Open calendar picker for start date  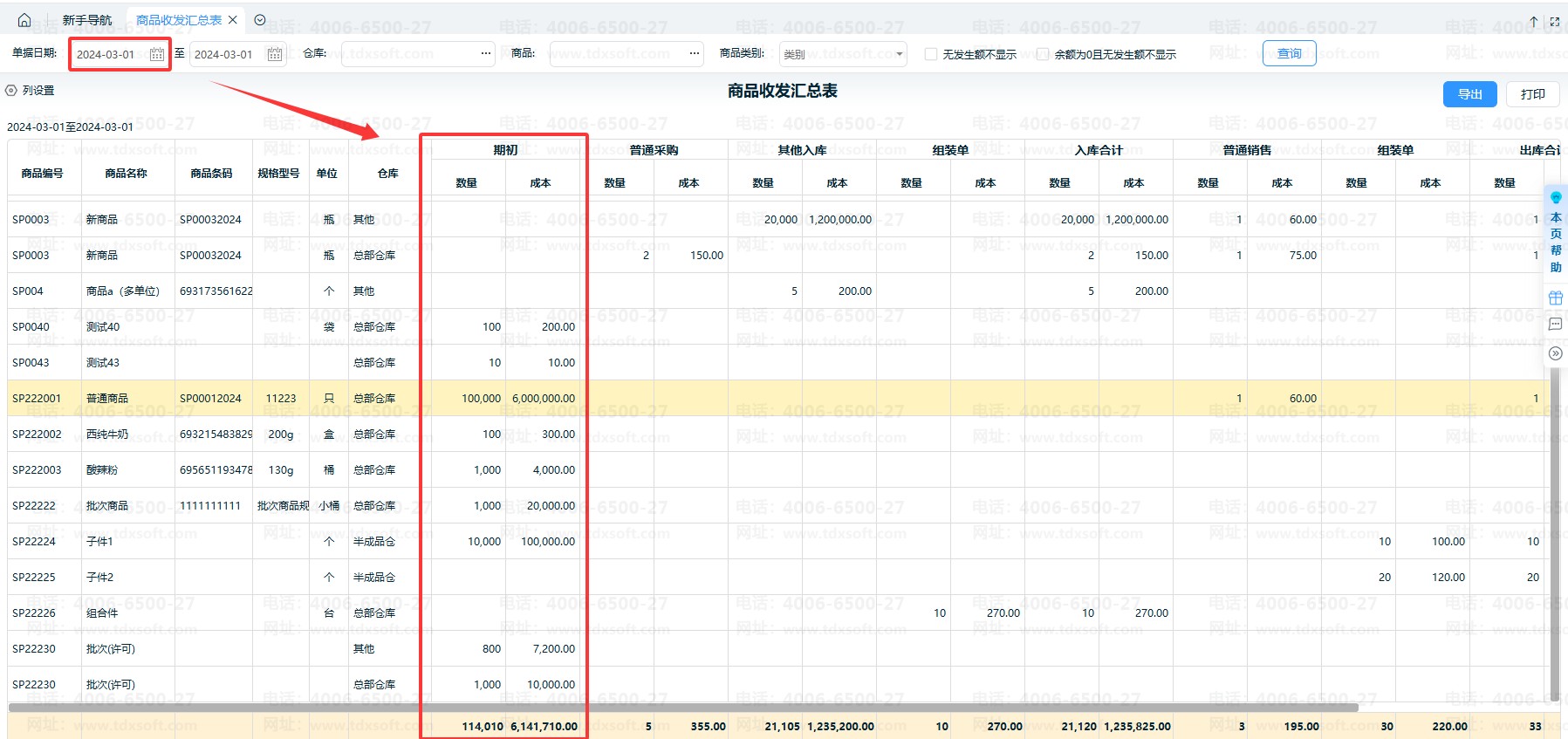pyautogui.click(x=157, y=54)
